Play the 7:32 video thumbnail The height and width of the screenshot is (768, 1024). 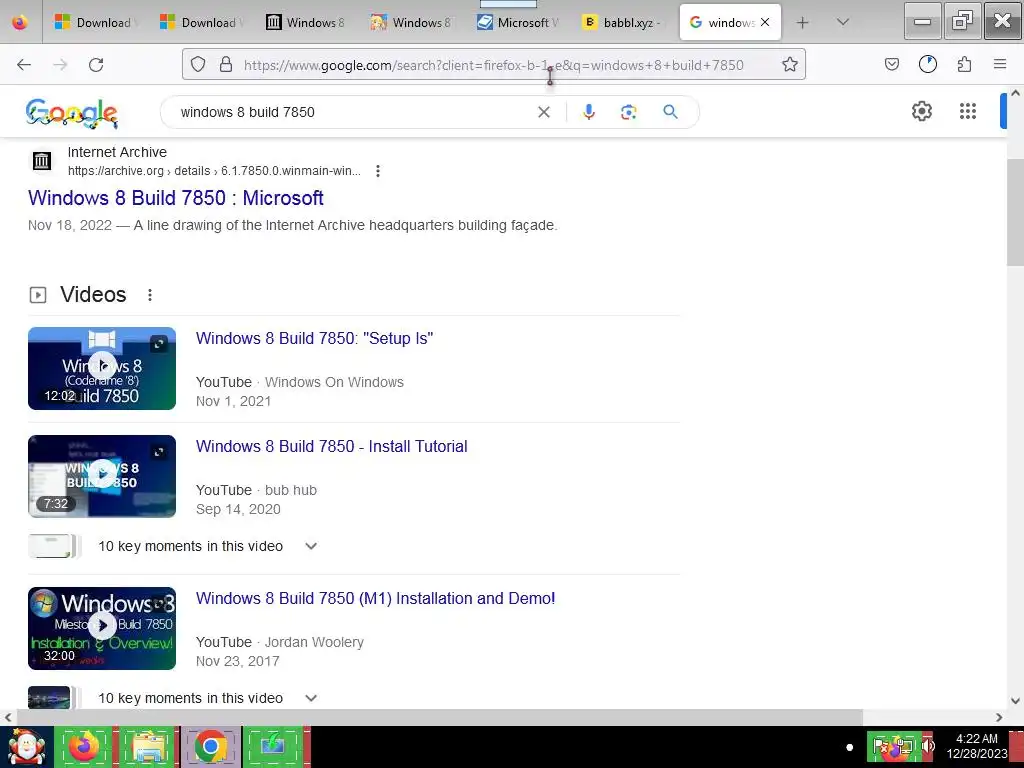click(x=102, y=476)
